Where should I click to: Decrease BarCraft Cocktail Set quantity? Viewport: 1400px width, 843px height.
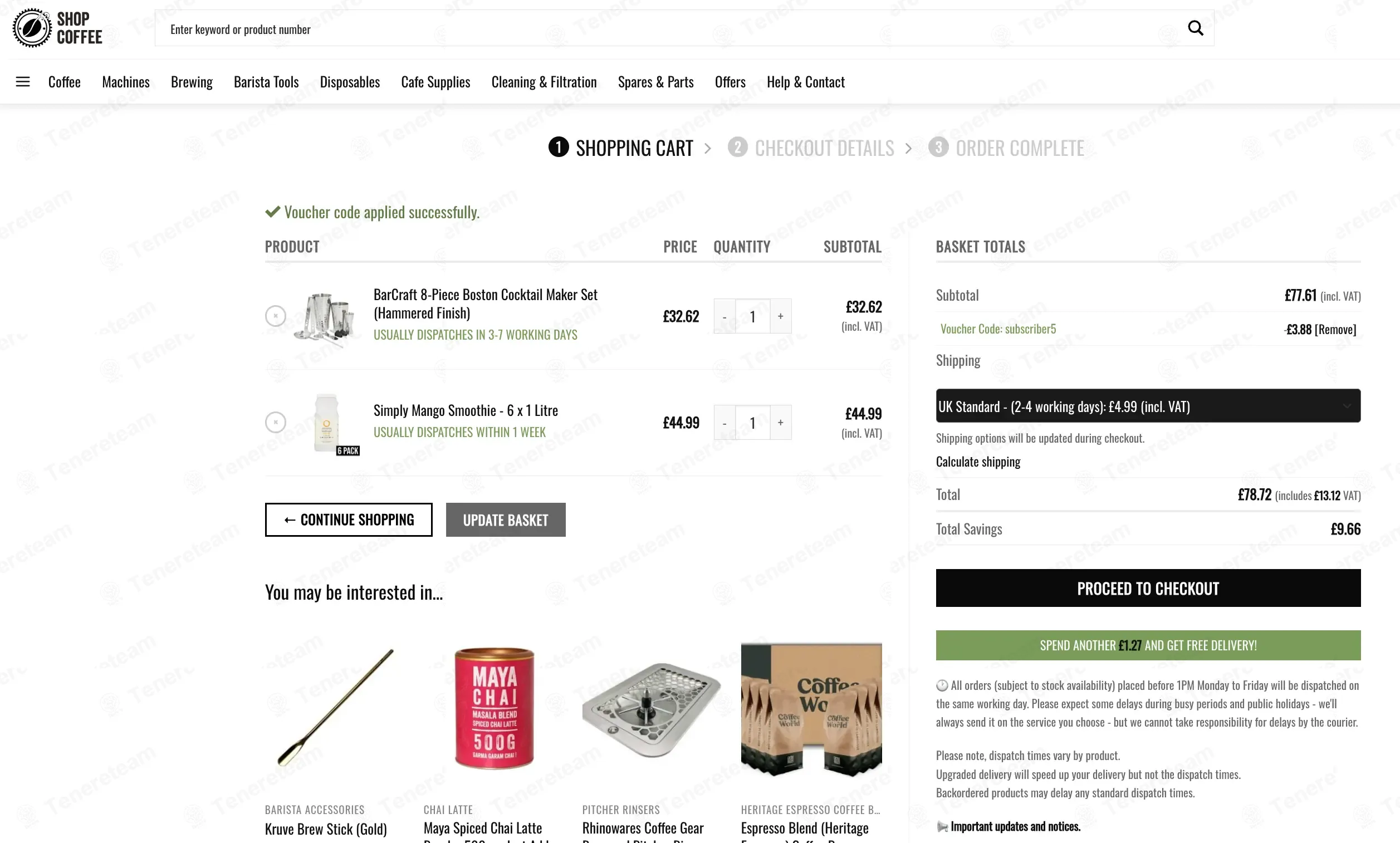click(724, 316)
